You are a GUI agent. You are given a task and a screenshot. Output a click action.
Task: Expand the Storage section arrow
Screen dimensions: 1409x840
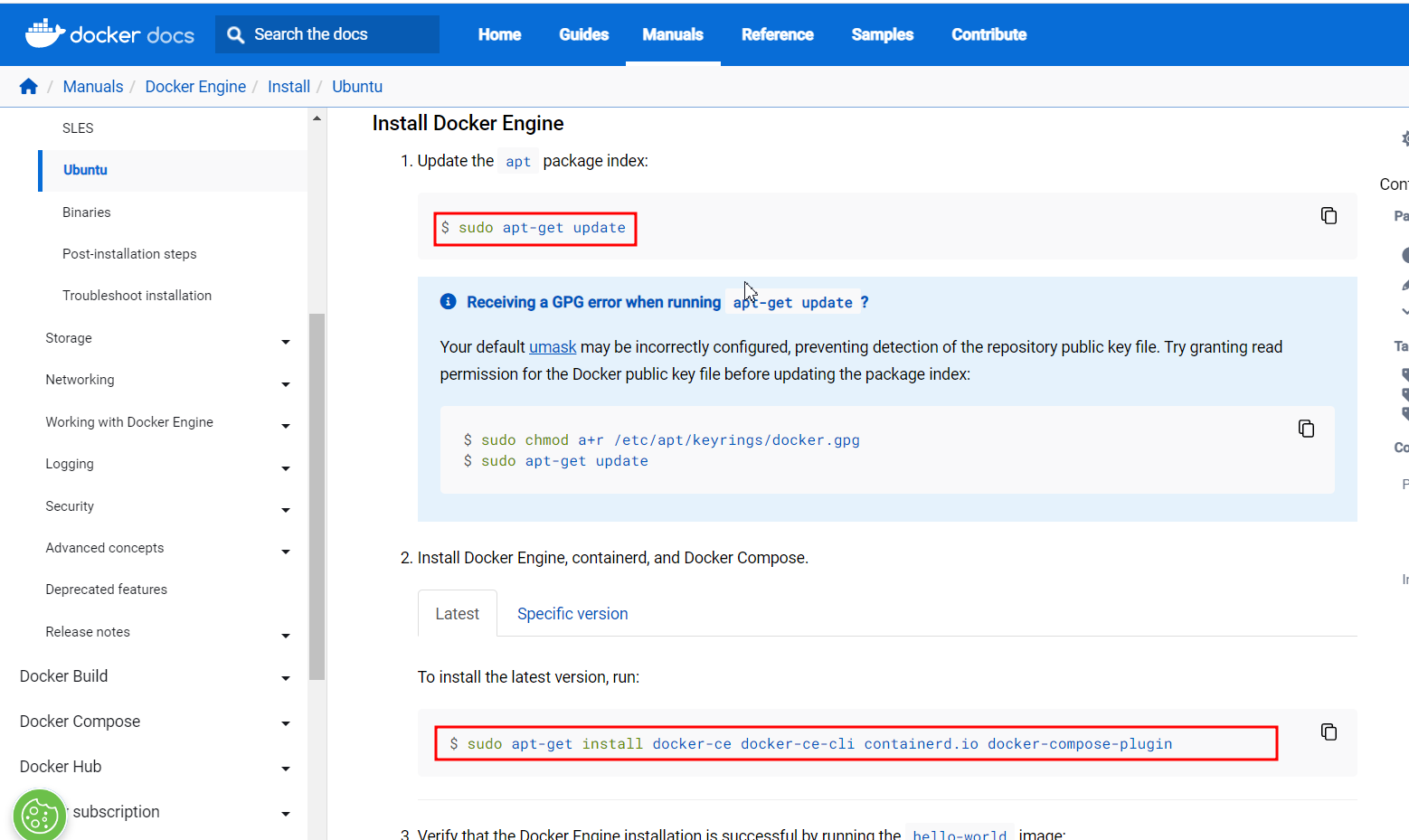tap(286, 342)
